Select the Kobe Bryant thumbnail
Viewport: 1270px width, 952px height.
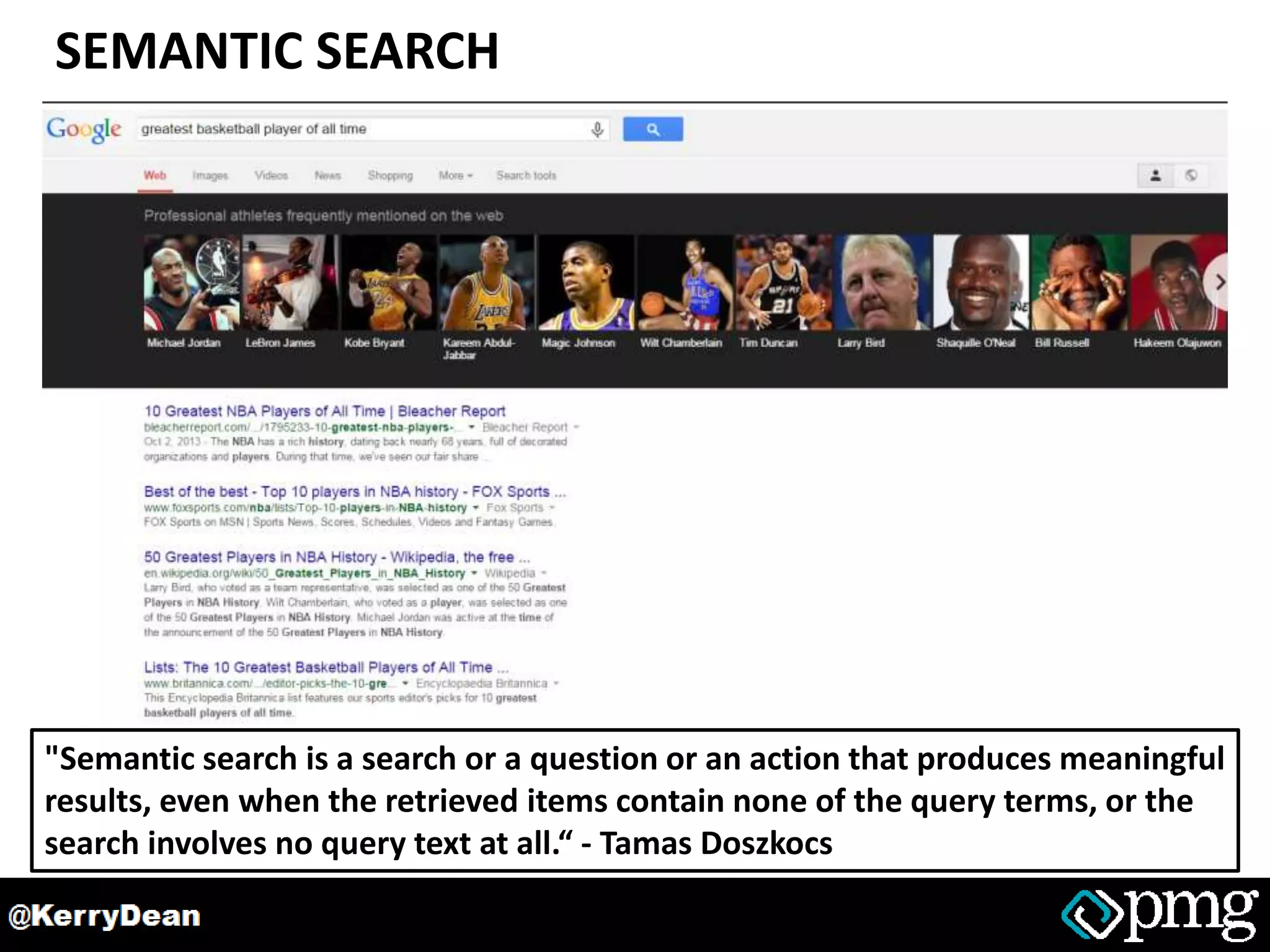389,283
